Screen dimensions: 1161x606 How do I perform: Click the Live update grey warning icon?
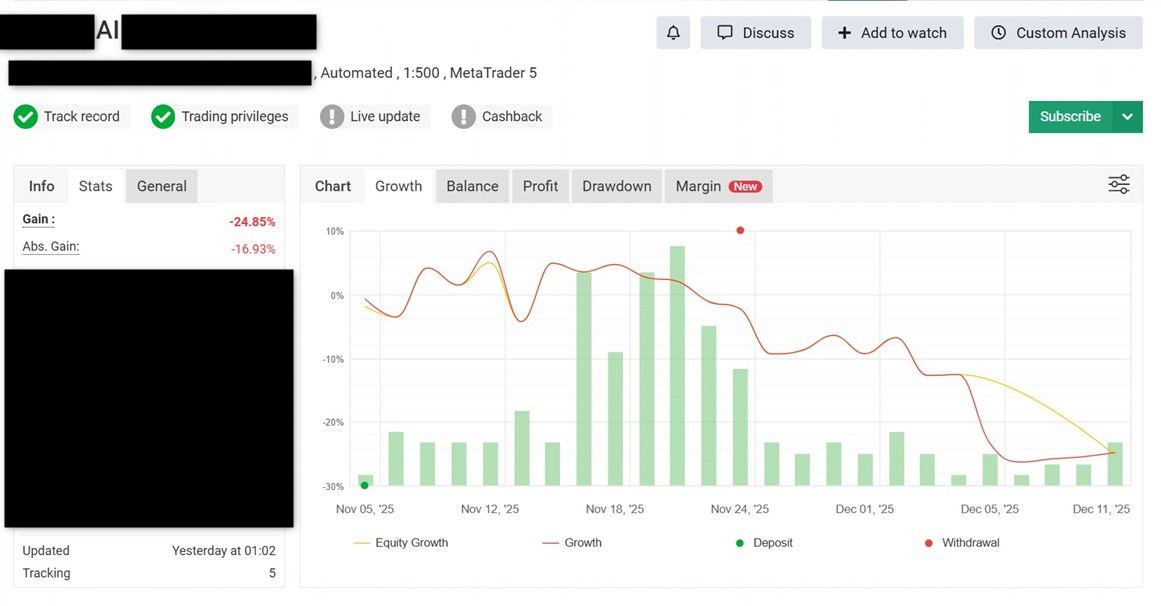[x=332, y=117]
